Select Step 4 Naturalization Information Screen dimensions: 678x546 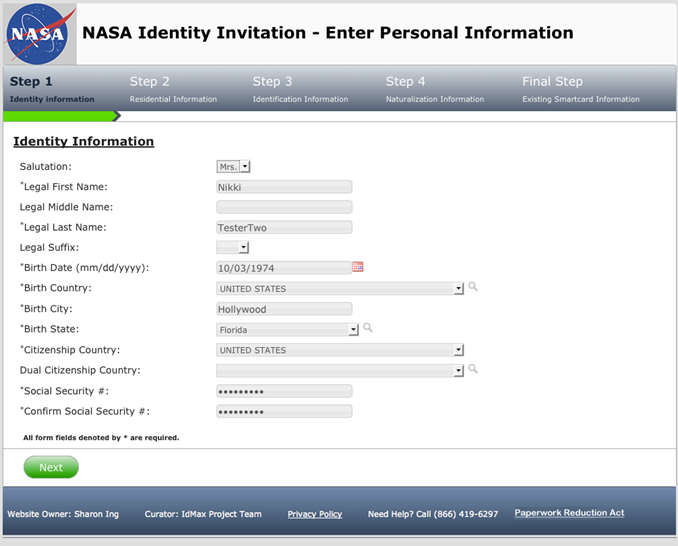pos(434,89)
